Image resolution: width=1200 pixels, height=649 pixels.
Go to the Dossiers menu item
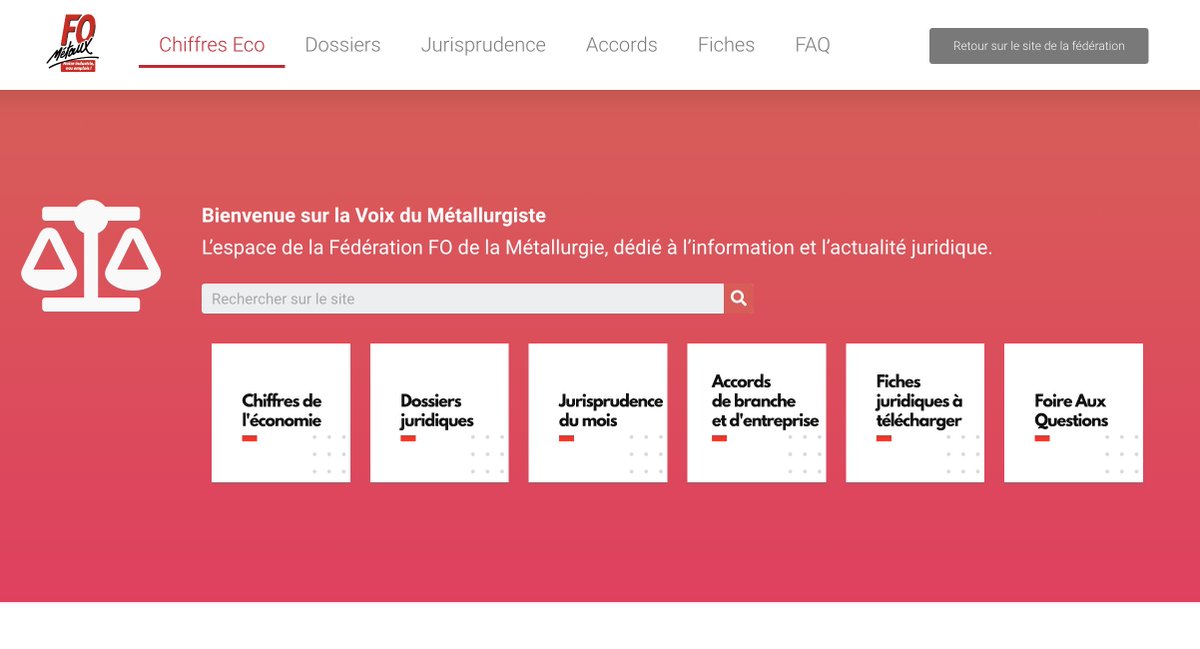coord(343,45)
